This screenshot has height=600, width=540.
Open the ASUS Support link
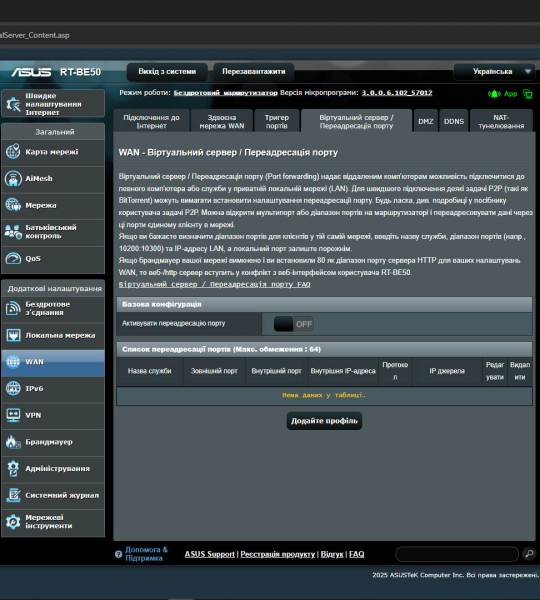tap(209, 554)
